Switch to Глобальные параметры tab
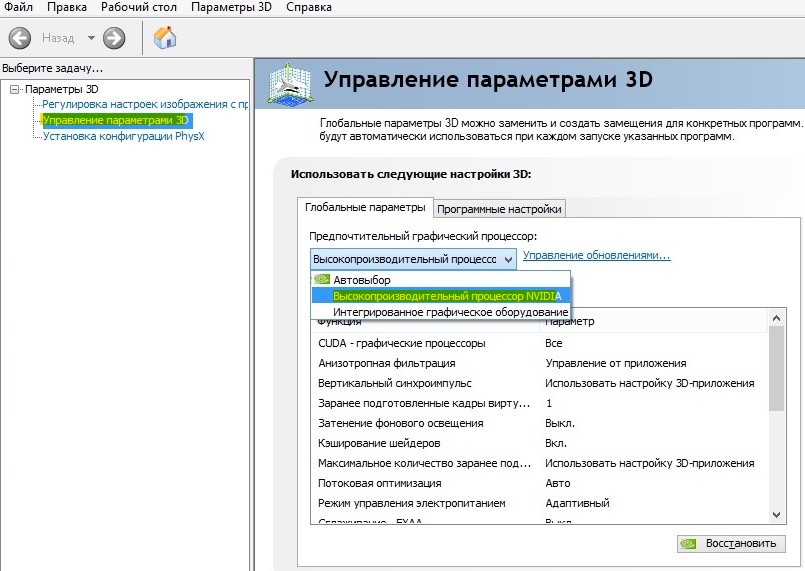 [x=365, y=207]
